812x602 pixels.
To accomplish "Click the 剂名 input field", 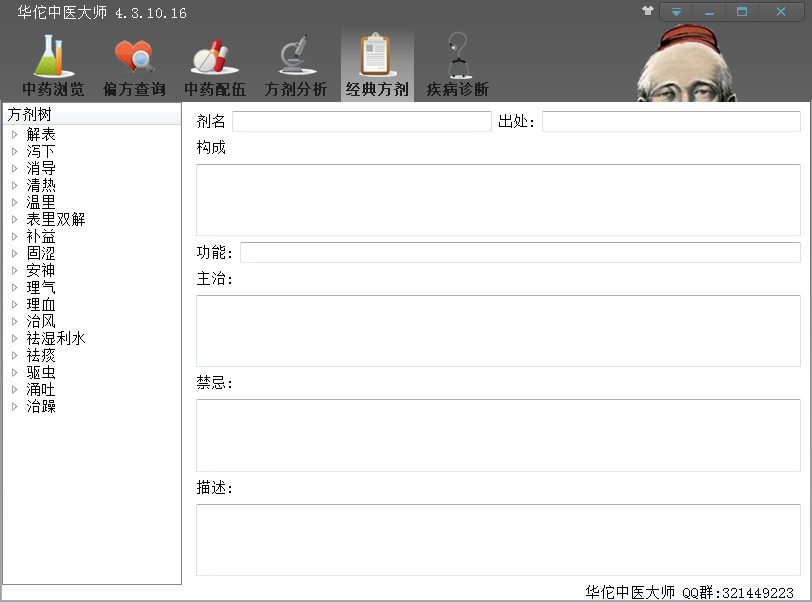I will 361,122.
